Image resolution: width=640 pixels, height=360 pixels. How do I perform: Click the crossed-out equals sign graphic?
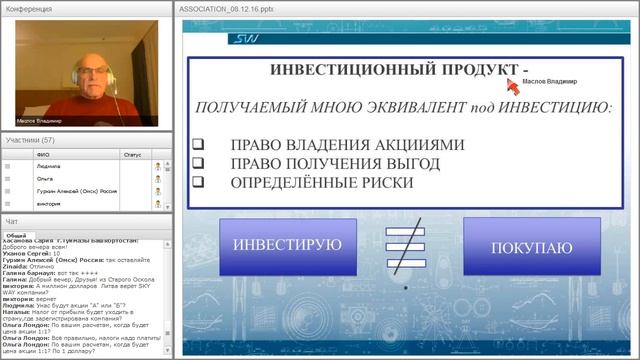click(x=406, y=247)
